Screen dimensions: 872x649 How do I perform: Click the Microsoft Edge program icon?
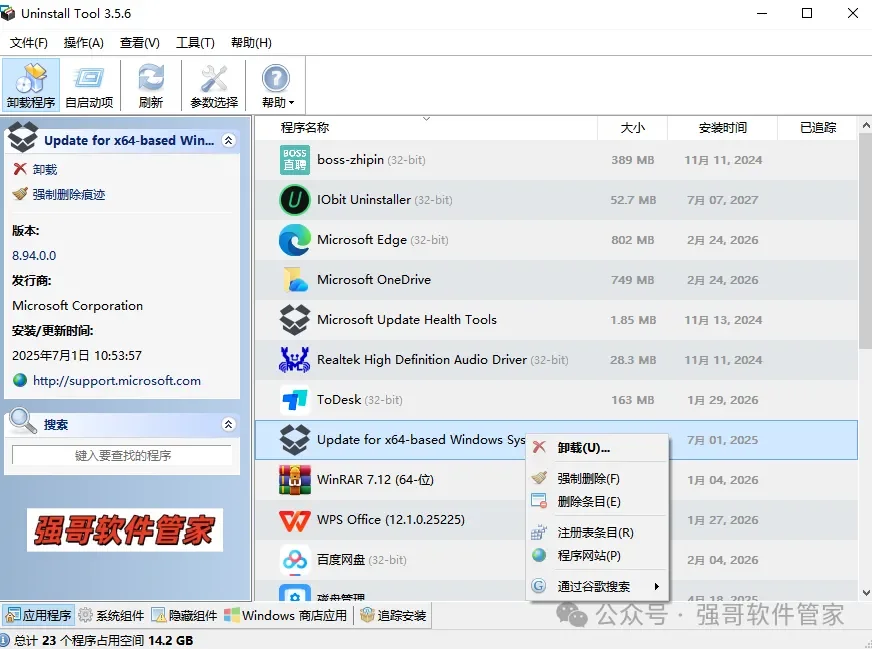point(294,240)
